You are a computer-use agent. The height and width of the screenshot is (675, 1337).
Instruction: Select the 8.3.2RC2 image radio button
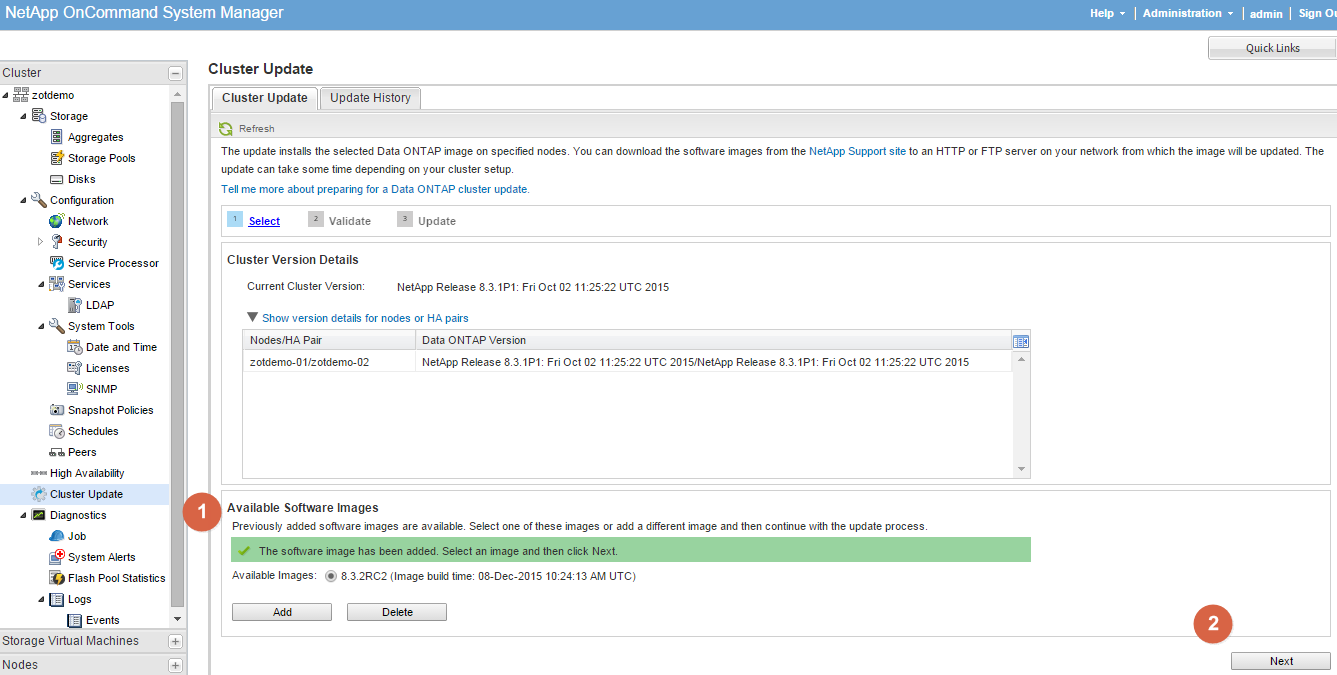tap(330, 576)
